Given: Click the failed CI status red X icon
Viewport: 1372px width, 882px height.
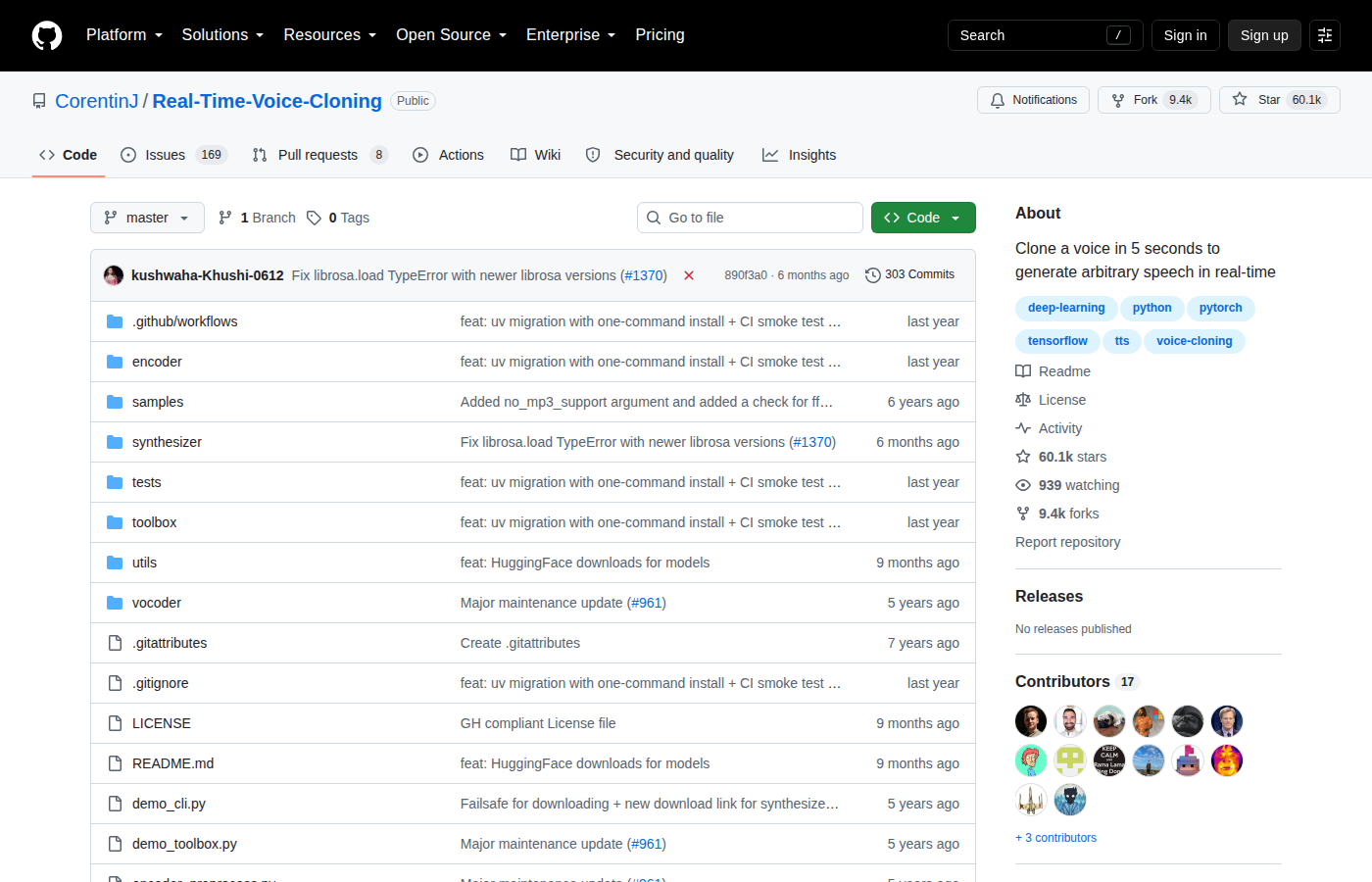Looking at the screenshot, I should tap(689, 275).
